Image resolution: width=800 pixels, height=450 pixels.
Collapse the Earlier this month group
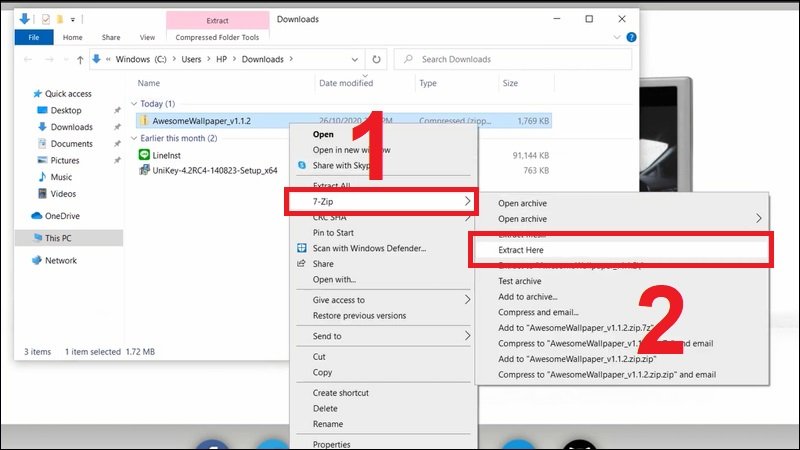(135, 138)
